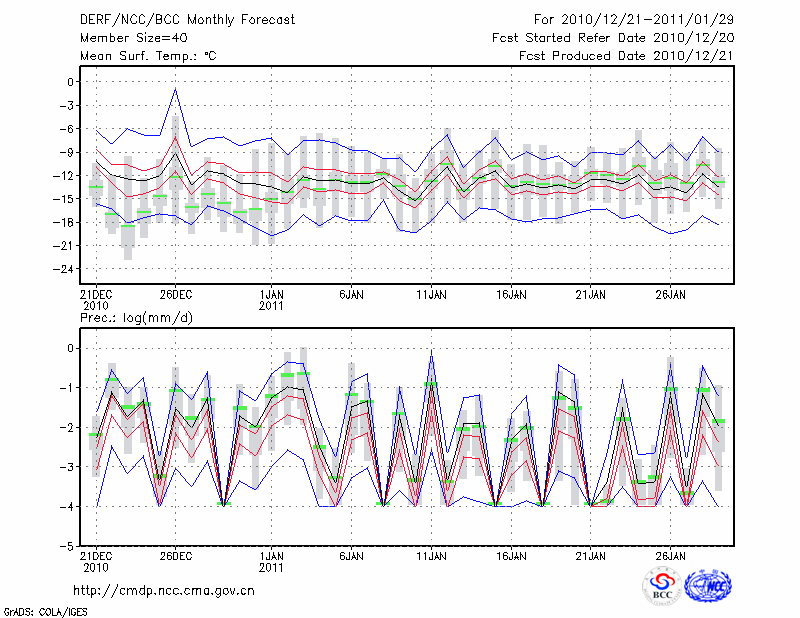Click 26DEC tick label under temperature chart
800x618 pixels.
tap(176, 295)
